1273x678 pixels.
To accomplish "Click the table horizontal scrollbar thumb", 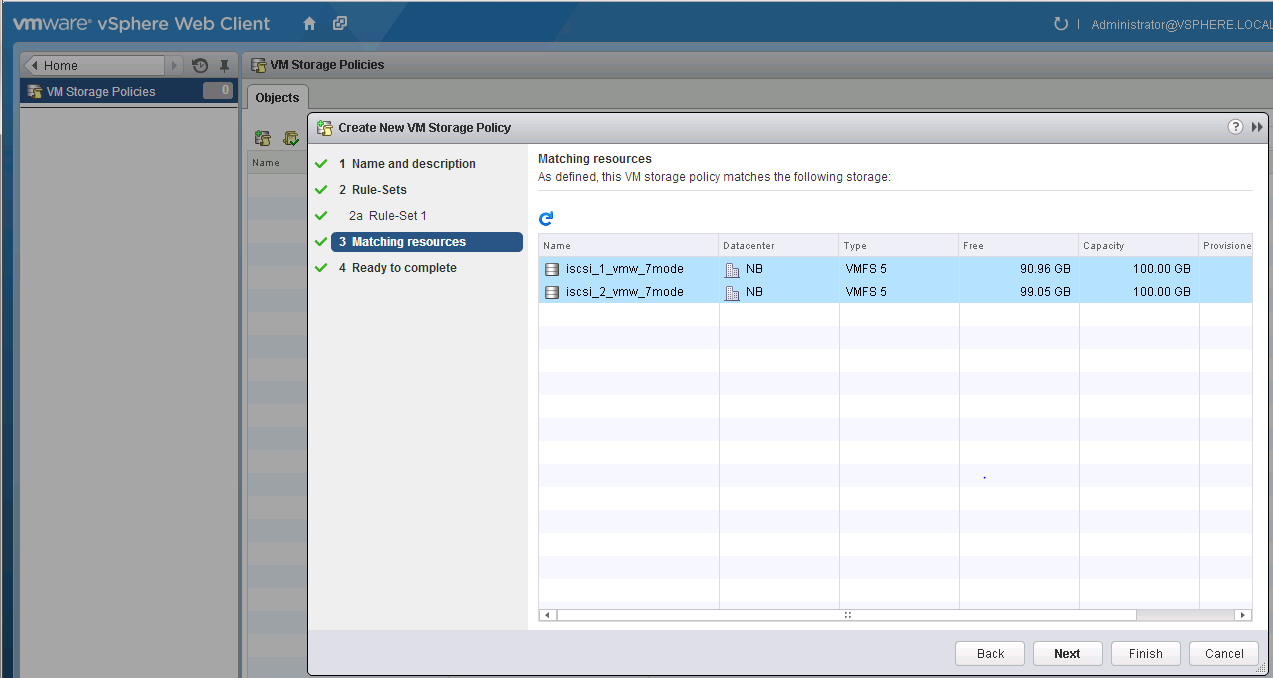I will tap(847, 615).
